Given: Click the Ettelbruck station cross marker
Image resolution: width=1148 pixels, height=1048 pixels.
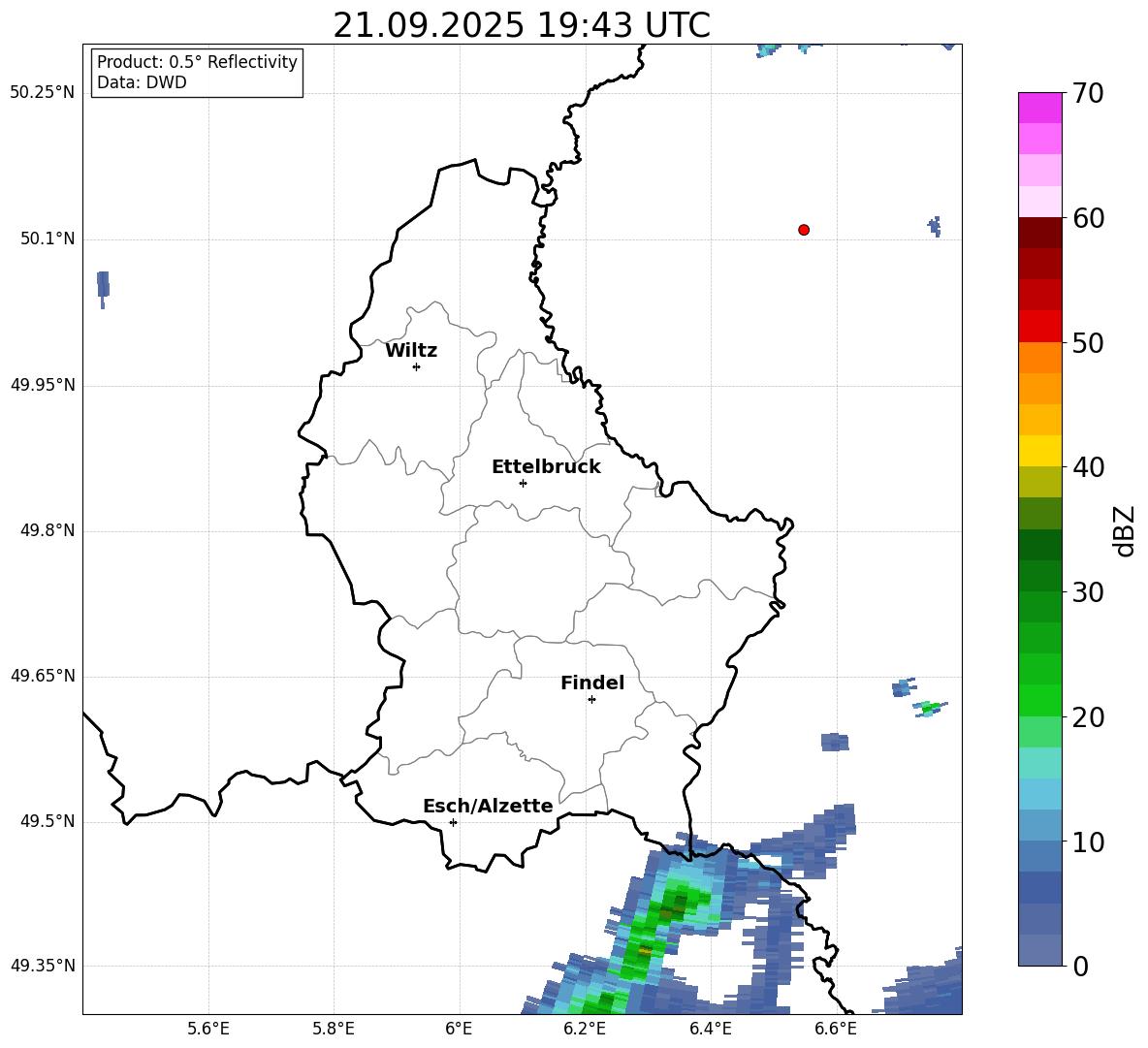Looking at the screenshot, I should (x=523, y=483).
